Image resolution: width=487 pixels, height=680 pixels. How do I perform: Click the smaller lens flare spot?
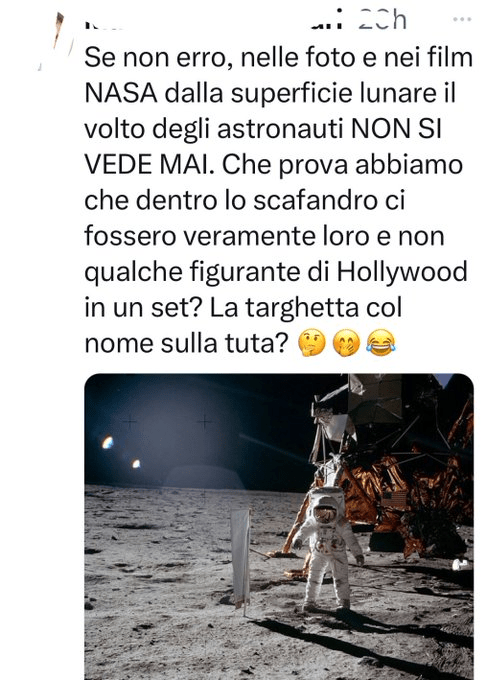tap(136, 464)
